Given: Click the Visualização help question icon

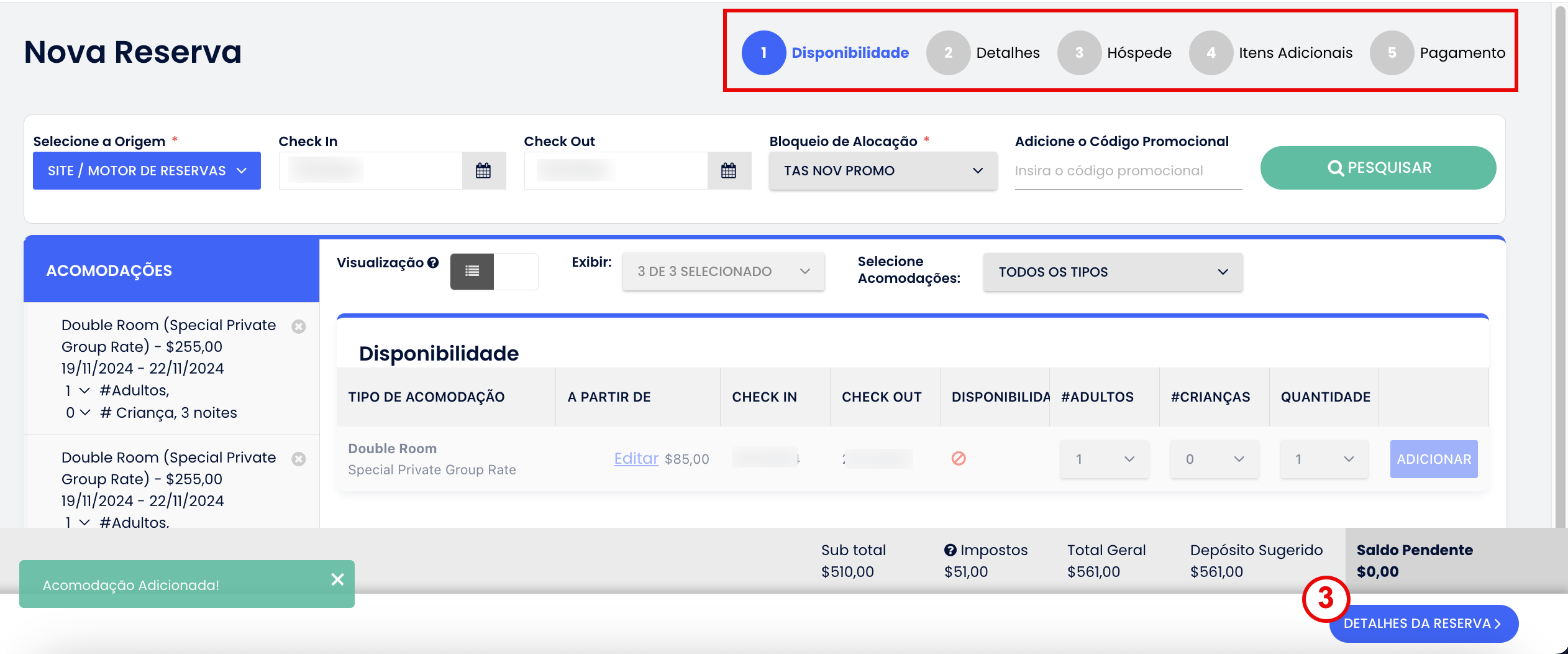Looking at the screenshot, I should point(433,263).
